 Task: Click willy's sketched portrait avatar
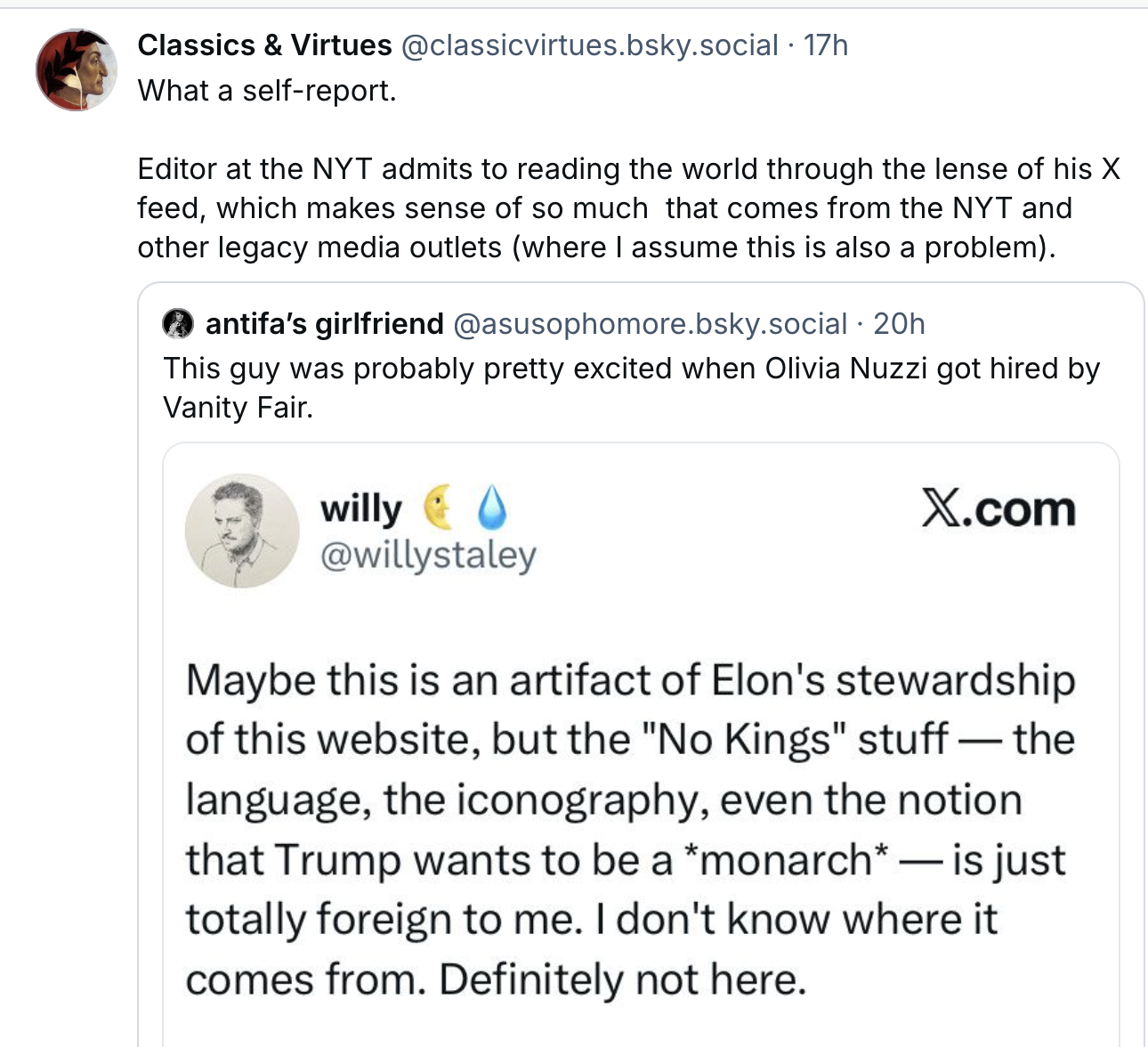click(x=242, y=531)
